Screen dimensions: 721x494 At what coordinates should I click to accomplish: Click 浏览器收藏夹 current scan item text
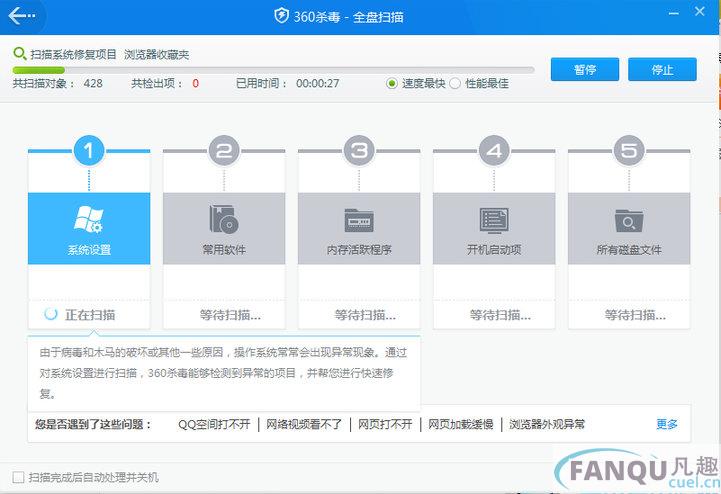point(156,54)
